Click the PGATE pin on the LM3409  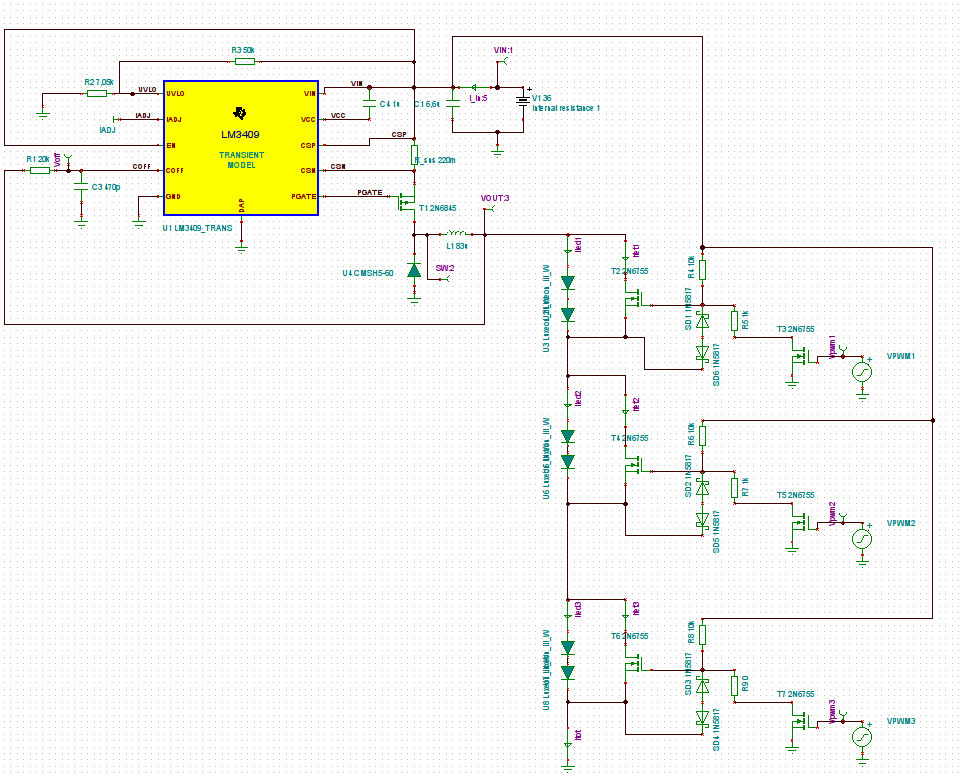pyautogui.click(x=304, y=197)
